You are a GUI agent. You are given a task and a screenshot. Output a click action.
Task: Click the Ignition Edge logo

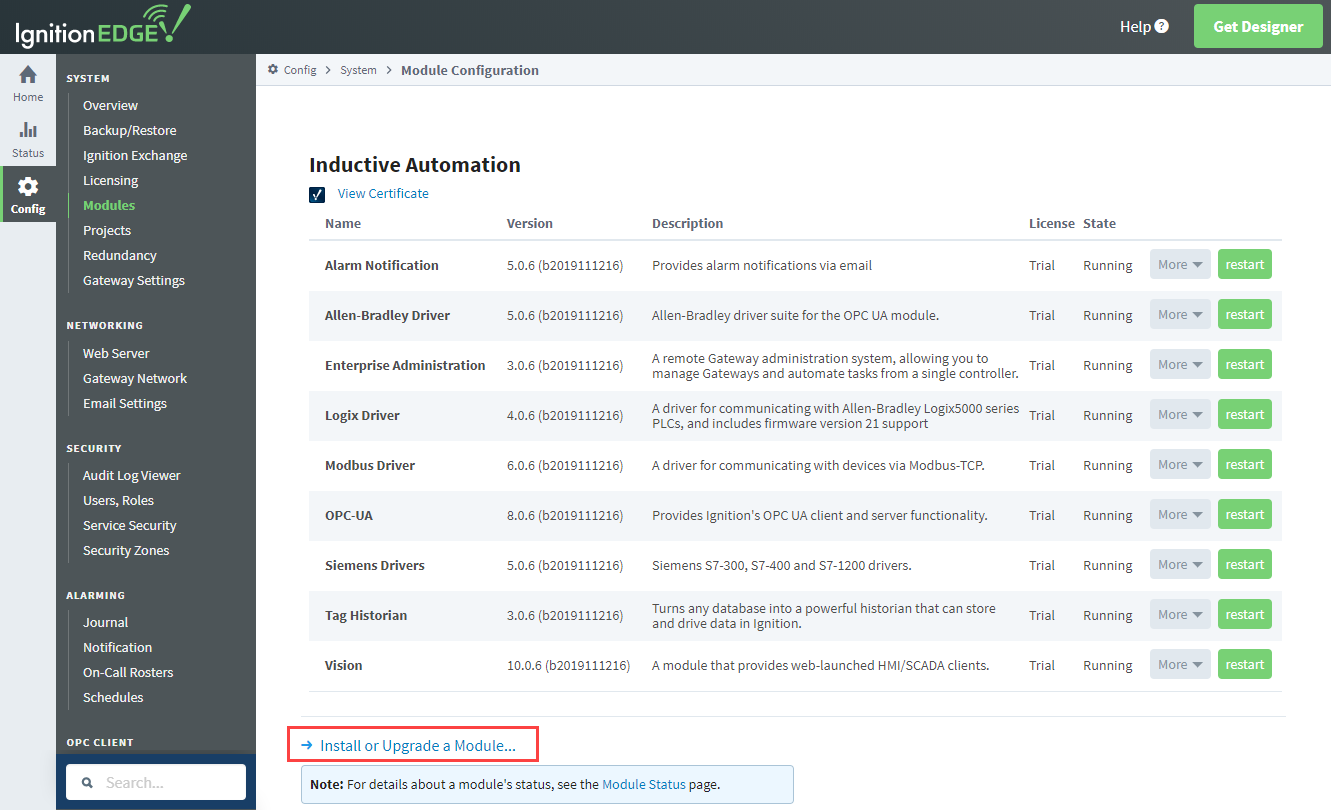(x=102, y=27)
